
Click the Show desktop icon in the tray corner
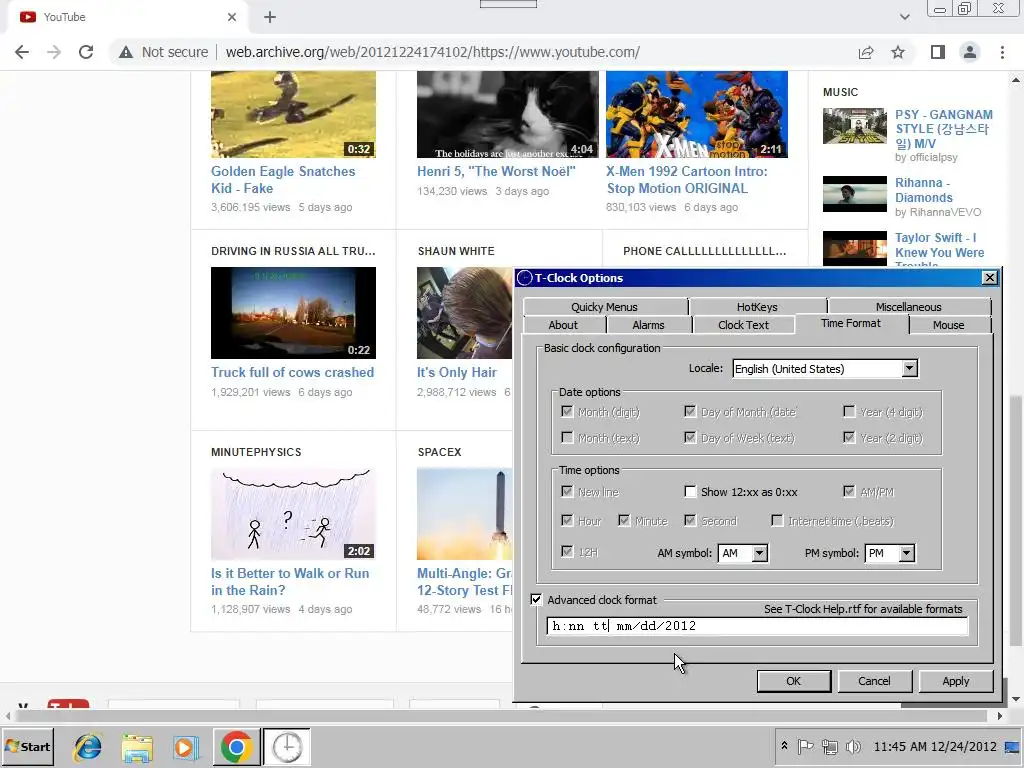click(1013, 746)
